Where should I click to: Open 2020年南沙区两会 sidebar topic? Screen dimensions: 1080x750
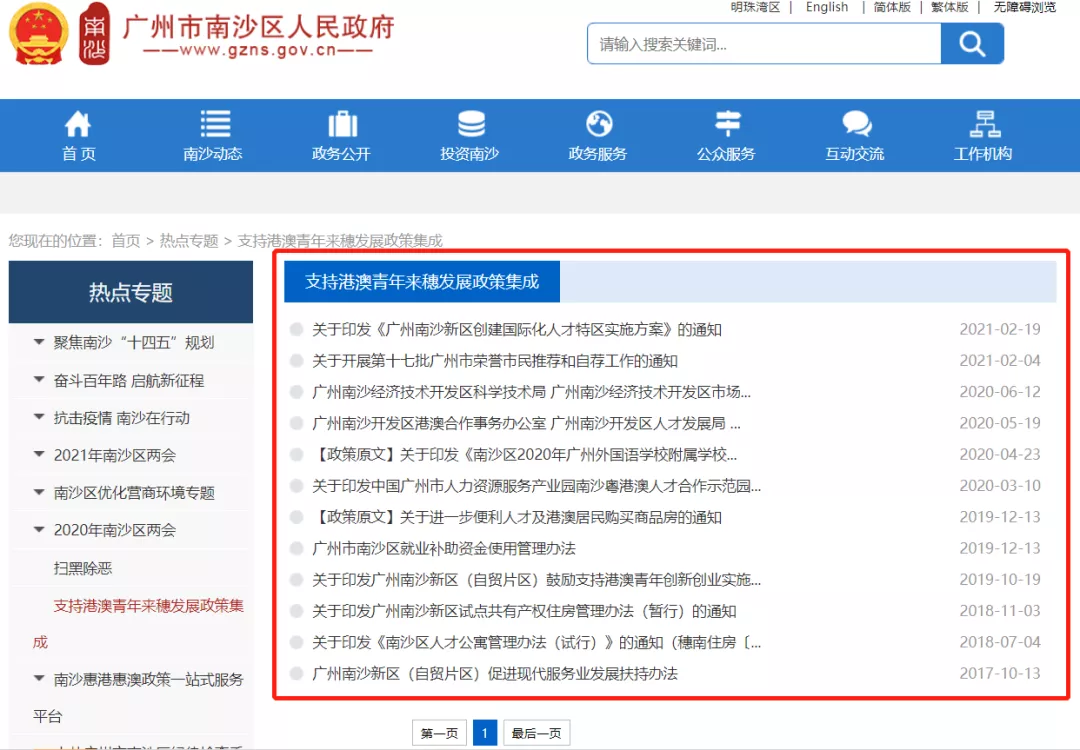click(x=114, y=530)
